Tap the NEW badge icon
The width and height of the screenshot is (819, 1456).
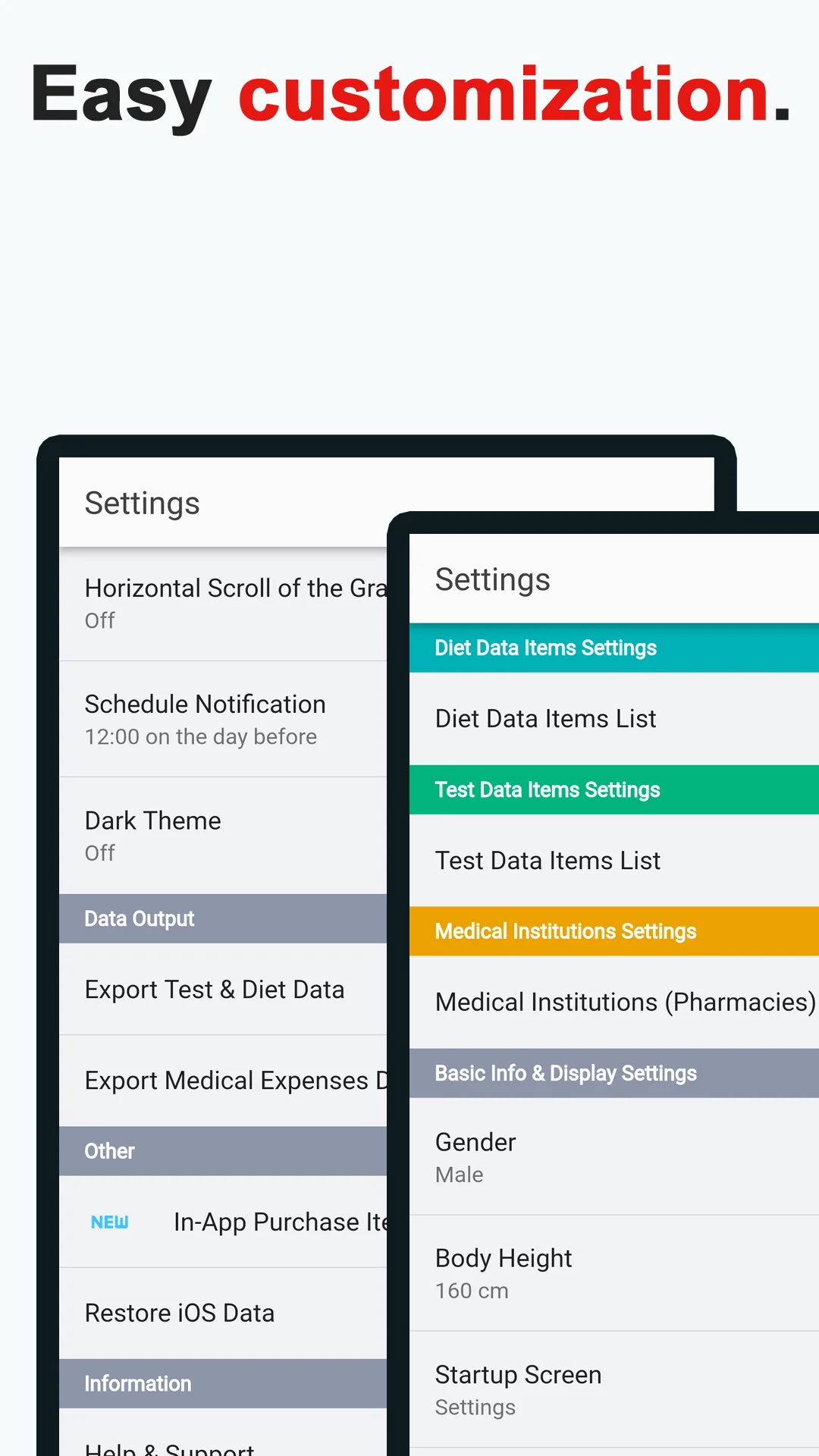point(109,1222)
